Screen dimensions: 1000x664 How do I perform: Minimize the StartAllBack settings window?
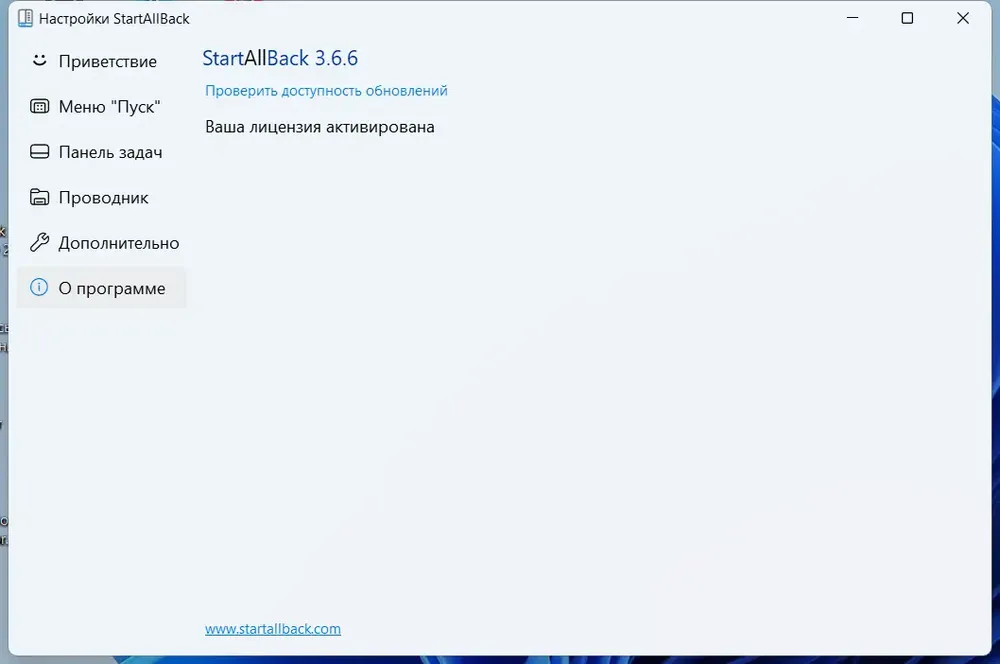(x=852, y=18)
